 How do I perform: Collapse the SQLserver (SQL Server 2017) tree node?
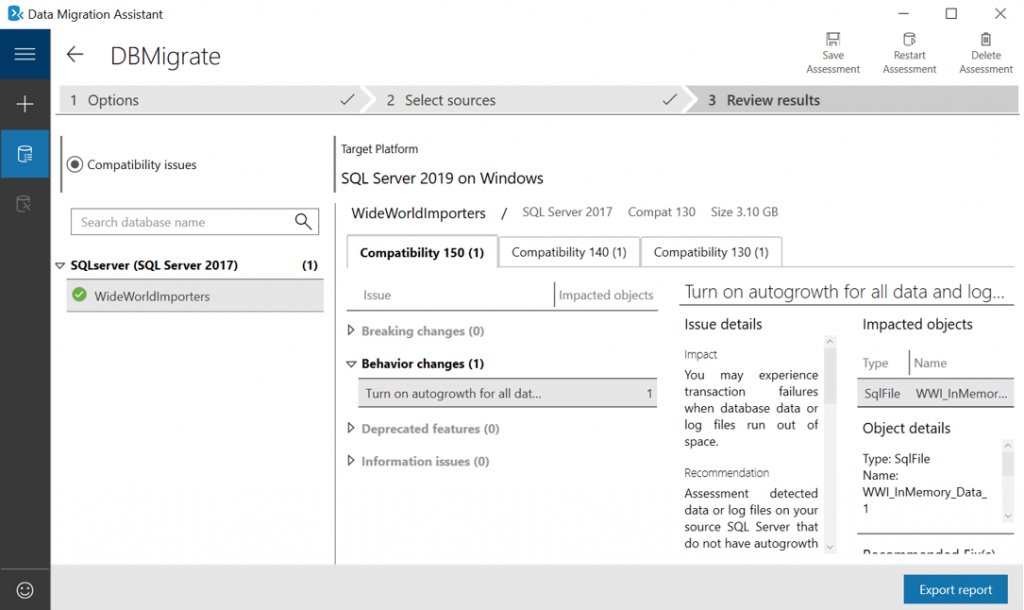coord(59,265)
